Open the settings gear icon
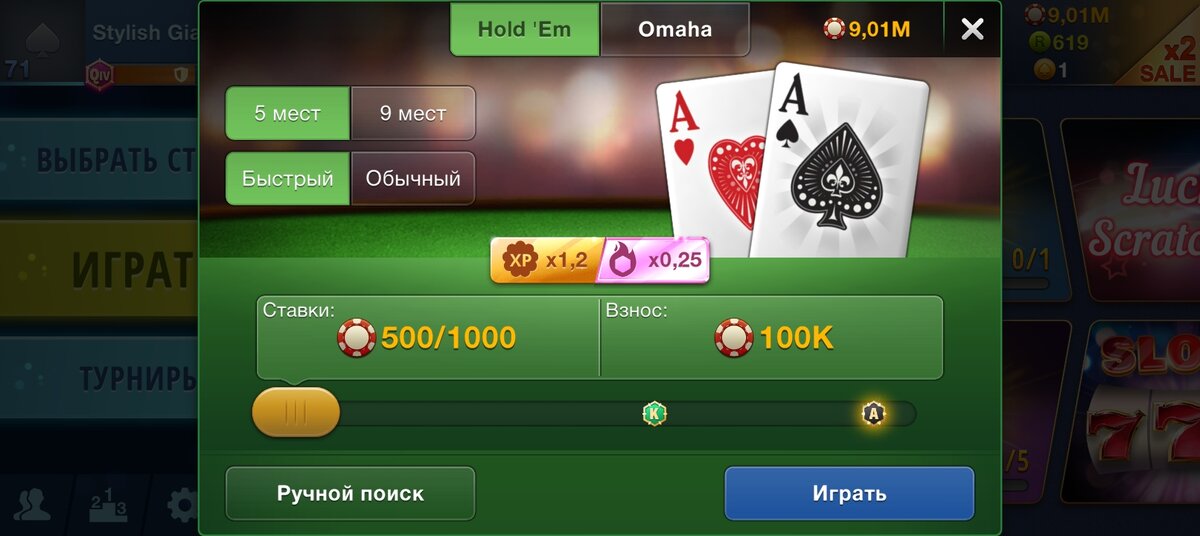 (182, 505)
